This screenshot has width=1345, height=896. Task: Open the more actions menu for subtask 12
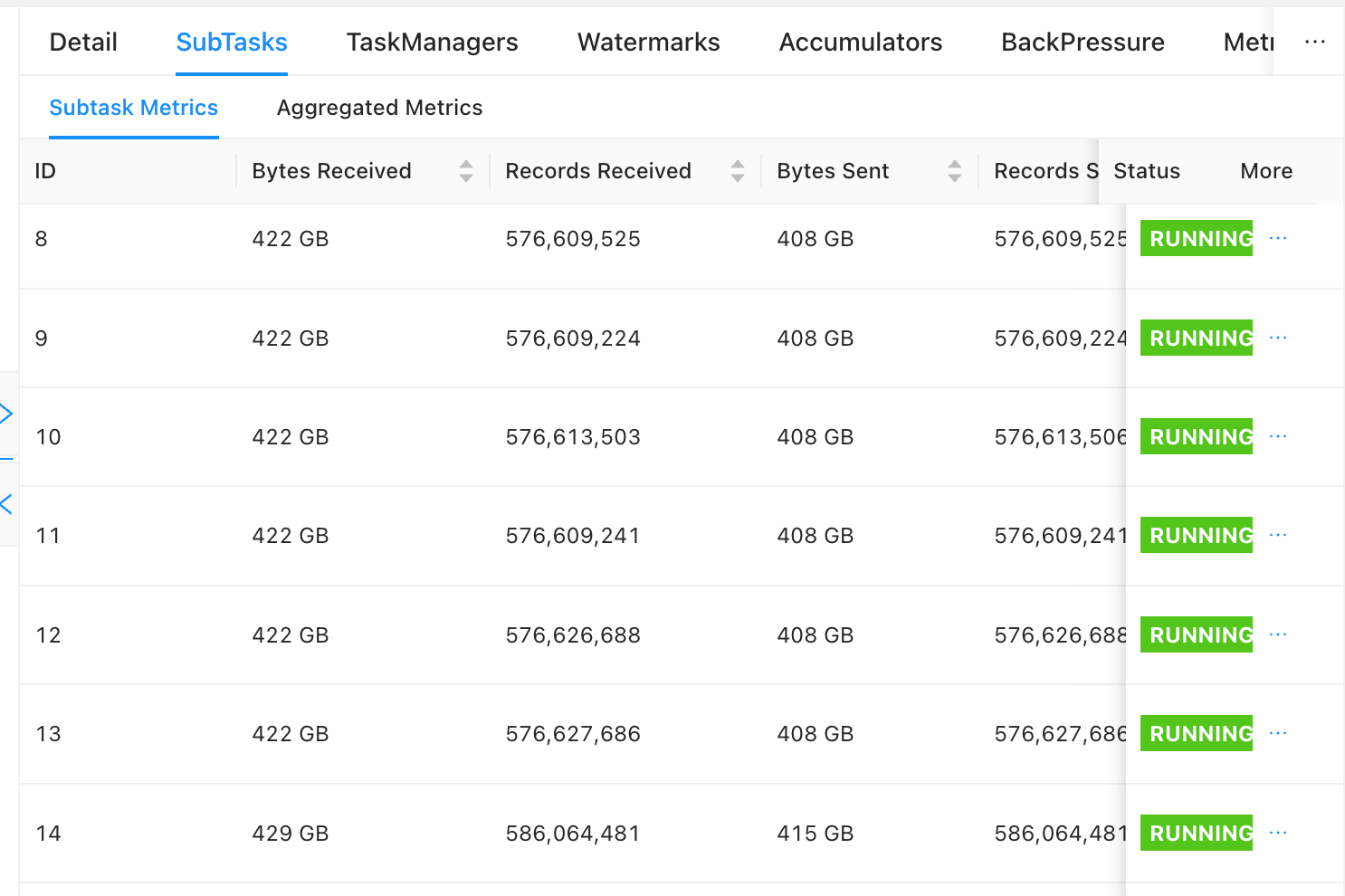coord(1278,634)
